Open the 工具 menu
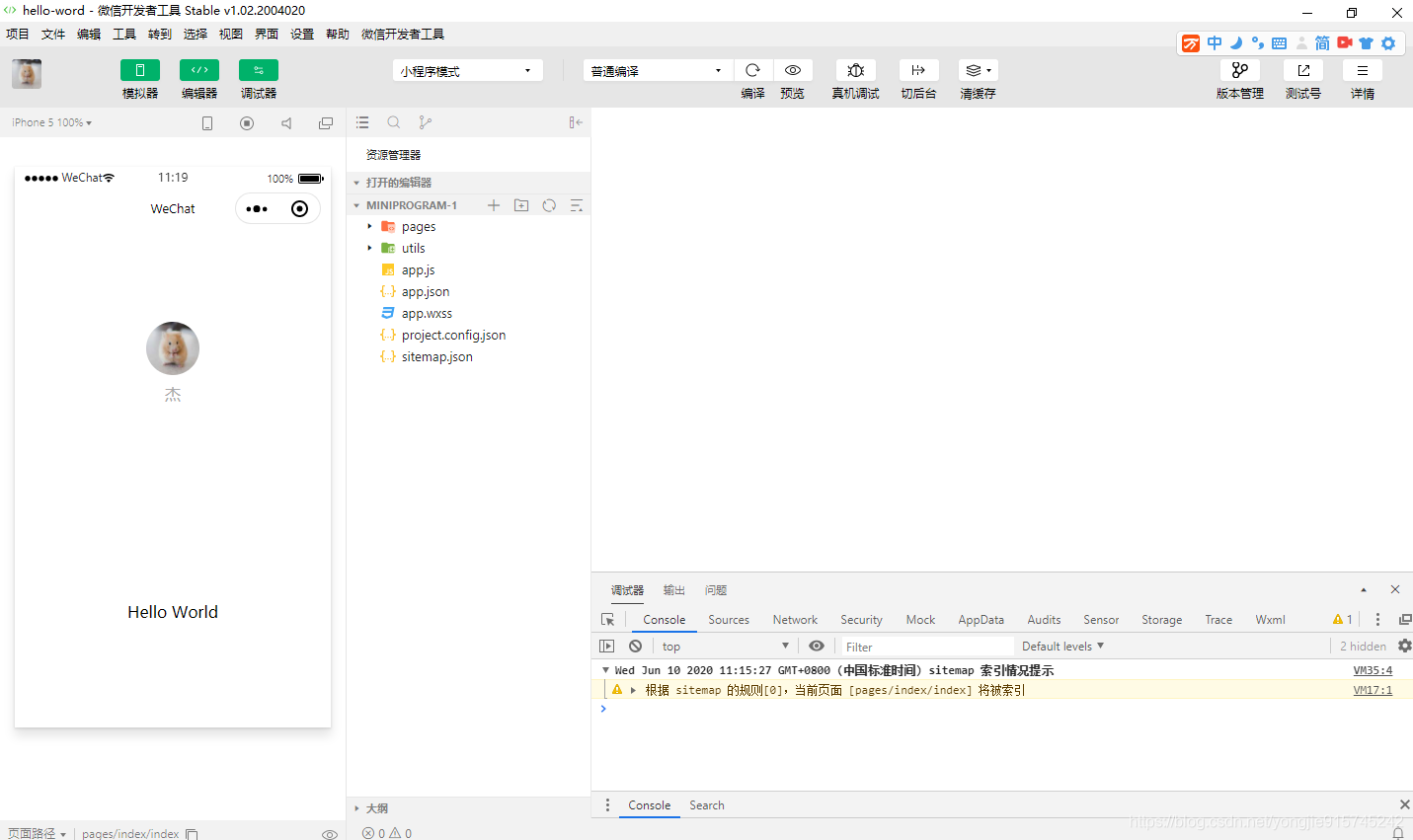This screenshot has width=1413, height=840. [124, 34]
